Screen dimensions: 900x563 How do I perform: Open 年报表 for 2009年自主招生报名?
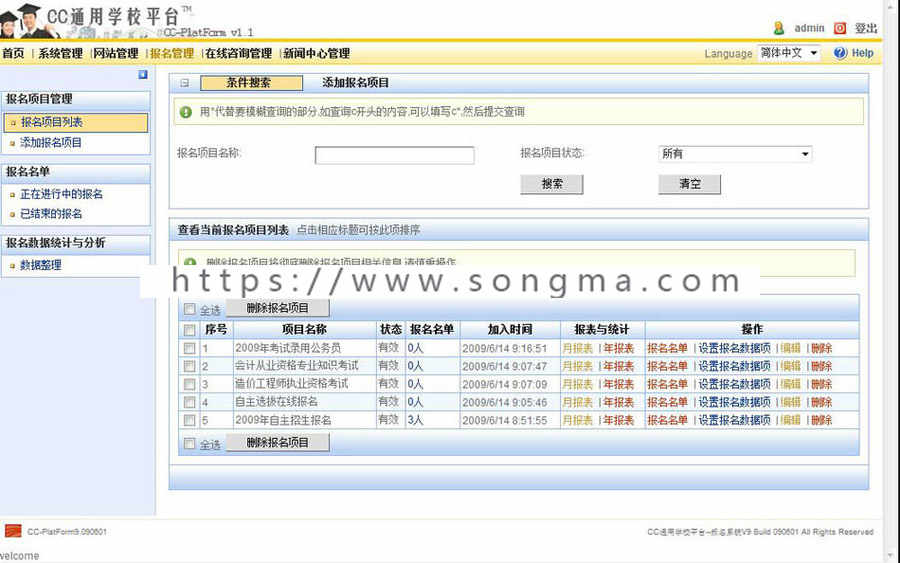[x=619, y=420]
